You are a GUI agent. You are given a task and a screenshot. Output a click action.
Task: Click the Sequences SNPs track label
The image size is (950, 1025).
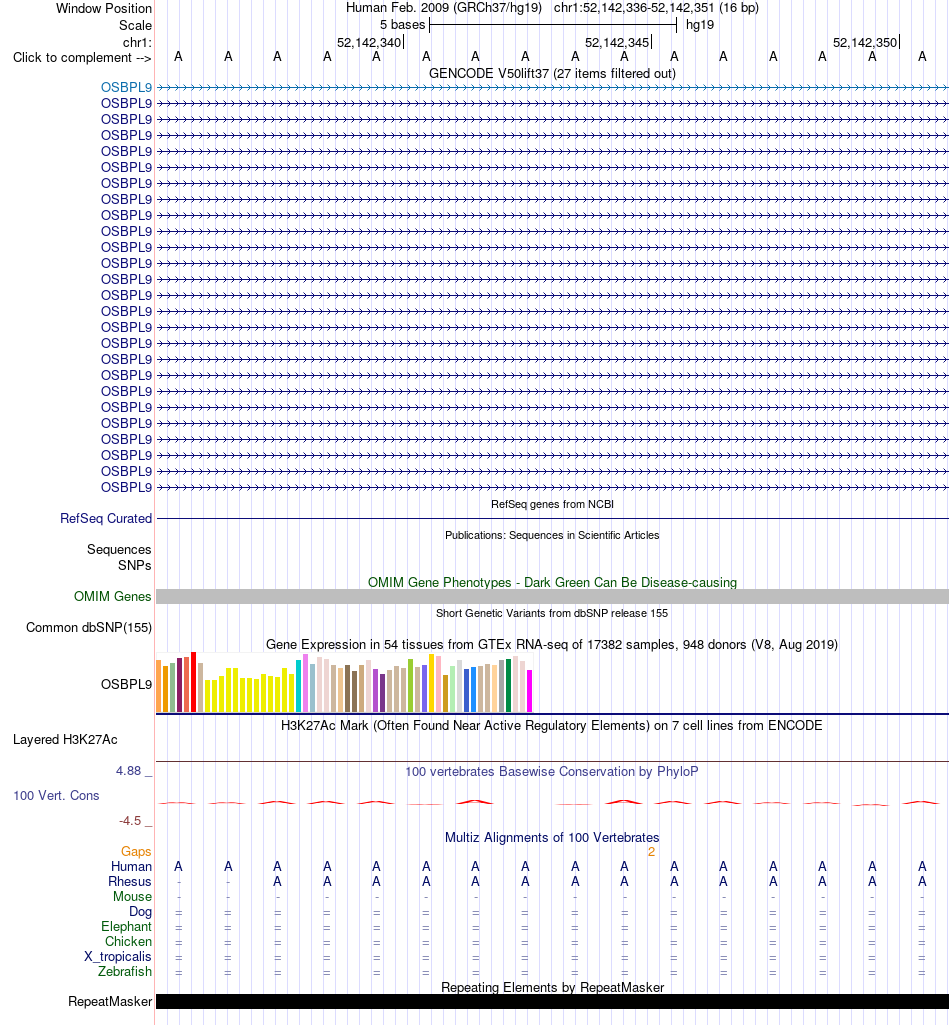coord(119,557)
